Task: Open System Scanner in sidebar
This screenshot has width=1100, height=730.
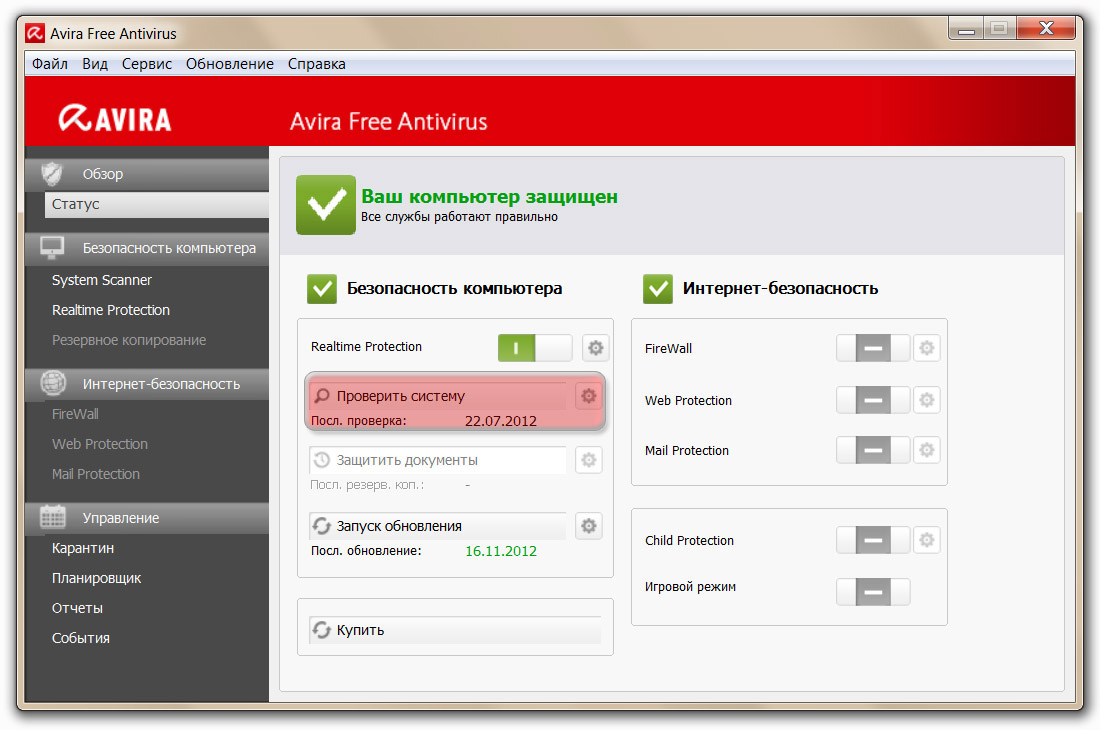Action: click(102, 280)
